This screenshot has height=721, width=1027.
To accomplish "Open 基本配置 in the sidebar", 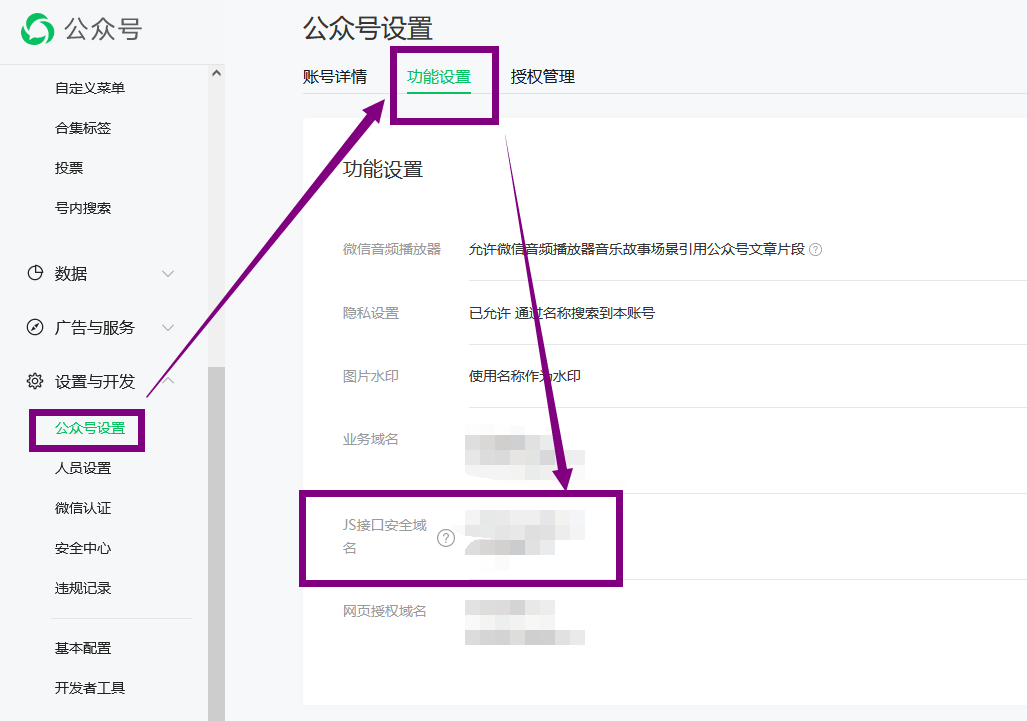I will pos(83,648).
